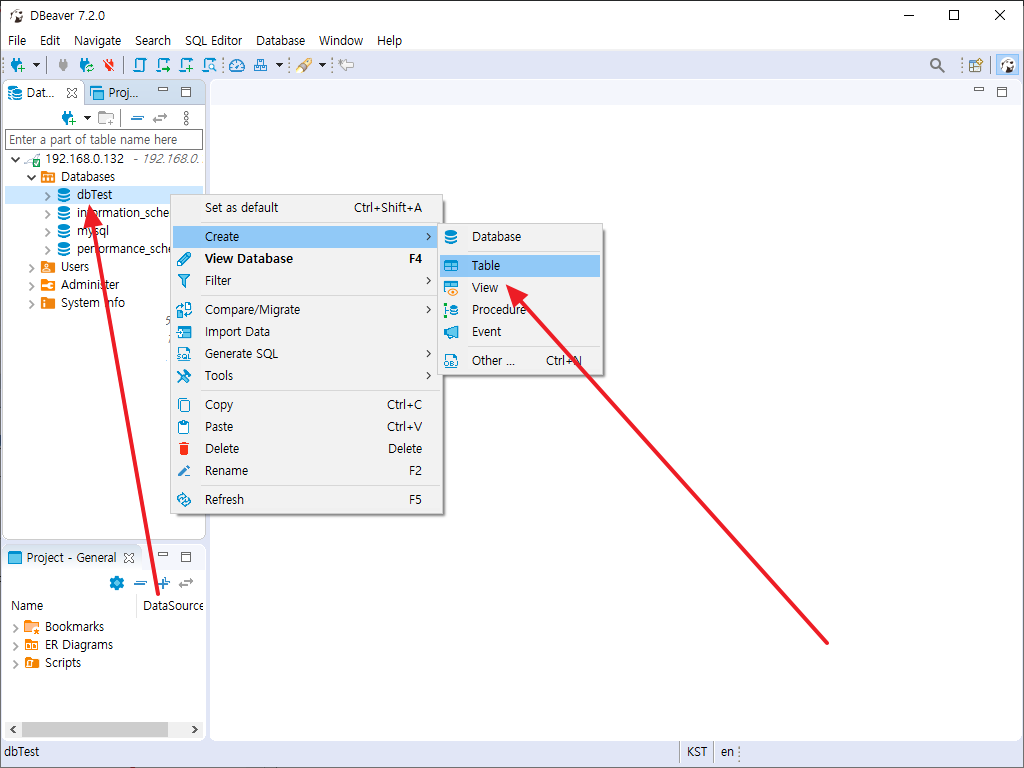1024x768 pixels.
Task: Switch to the Proj... tab
Action: [115, 93]
